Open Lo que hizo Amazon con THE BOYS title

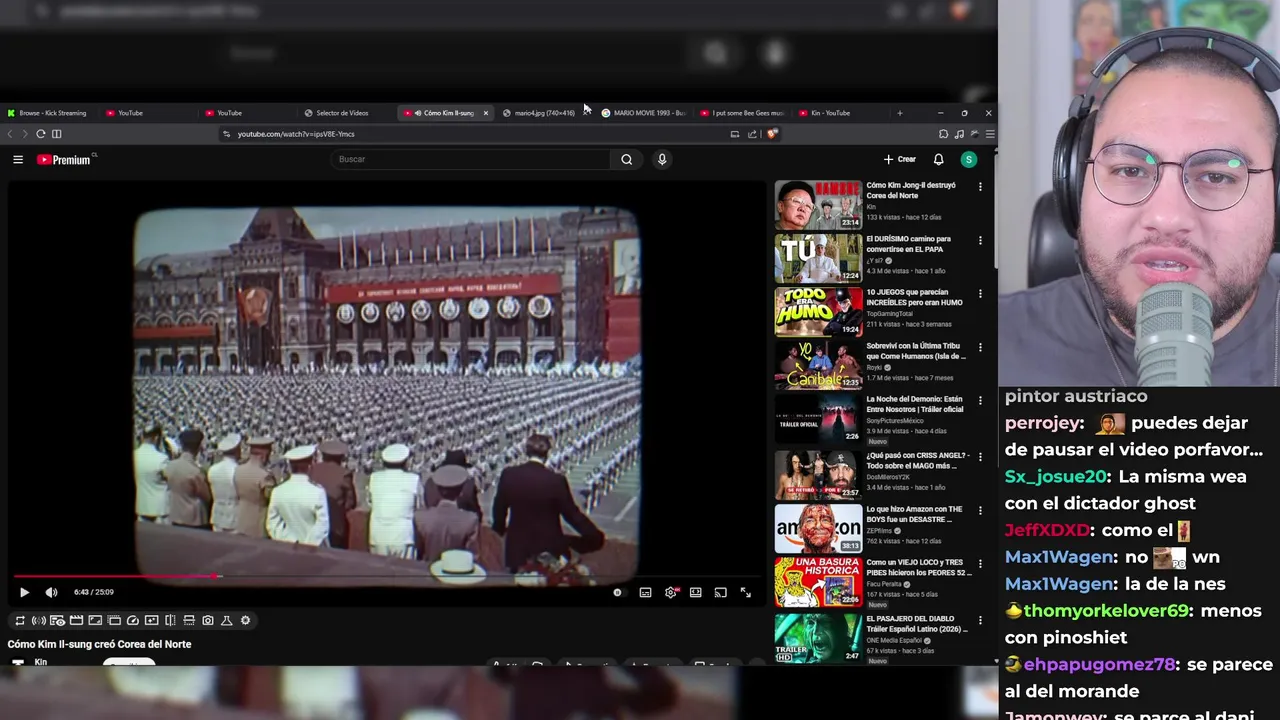pyautogui.click(x=914, y=514)
